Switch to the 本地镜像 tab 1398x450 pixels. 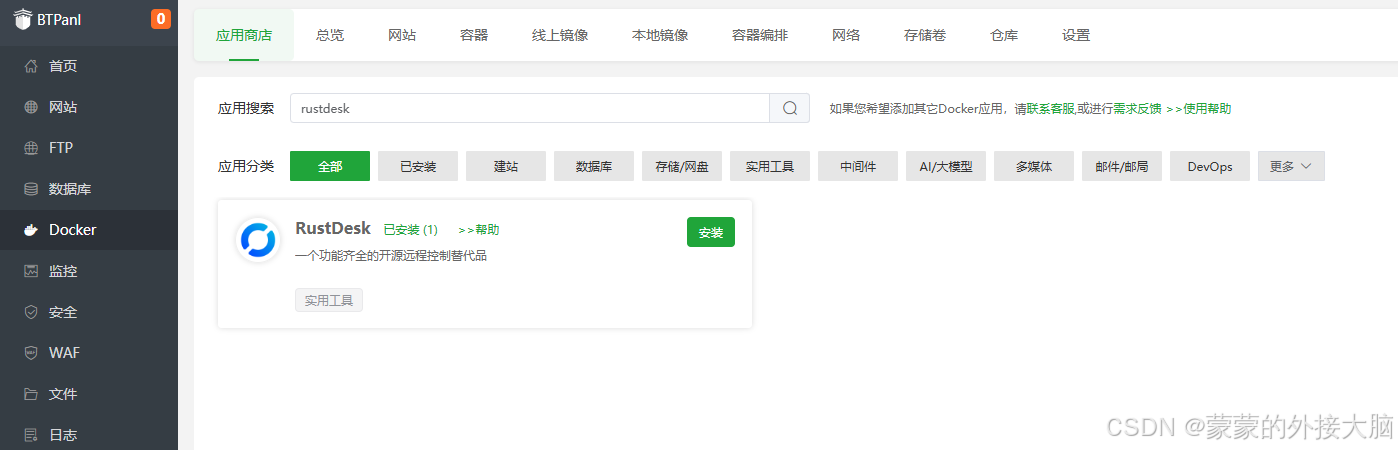660,35
